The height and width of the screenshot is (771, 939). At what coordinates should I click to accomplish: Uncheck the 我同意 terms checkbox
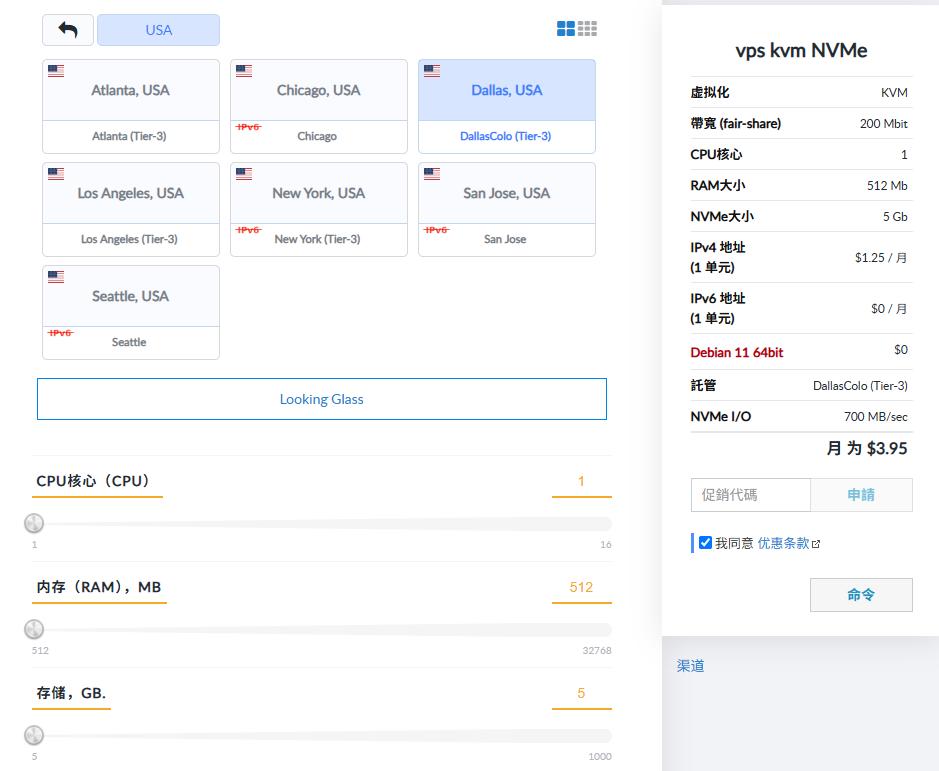[x=705, y=543]
